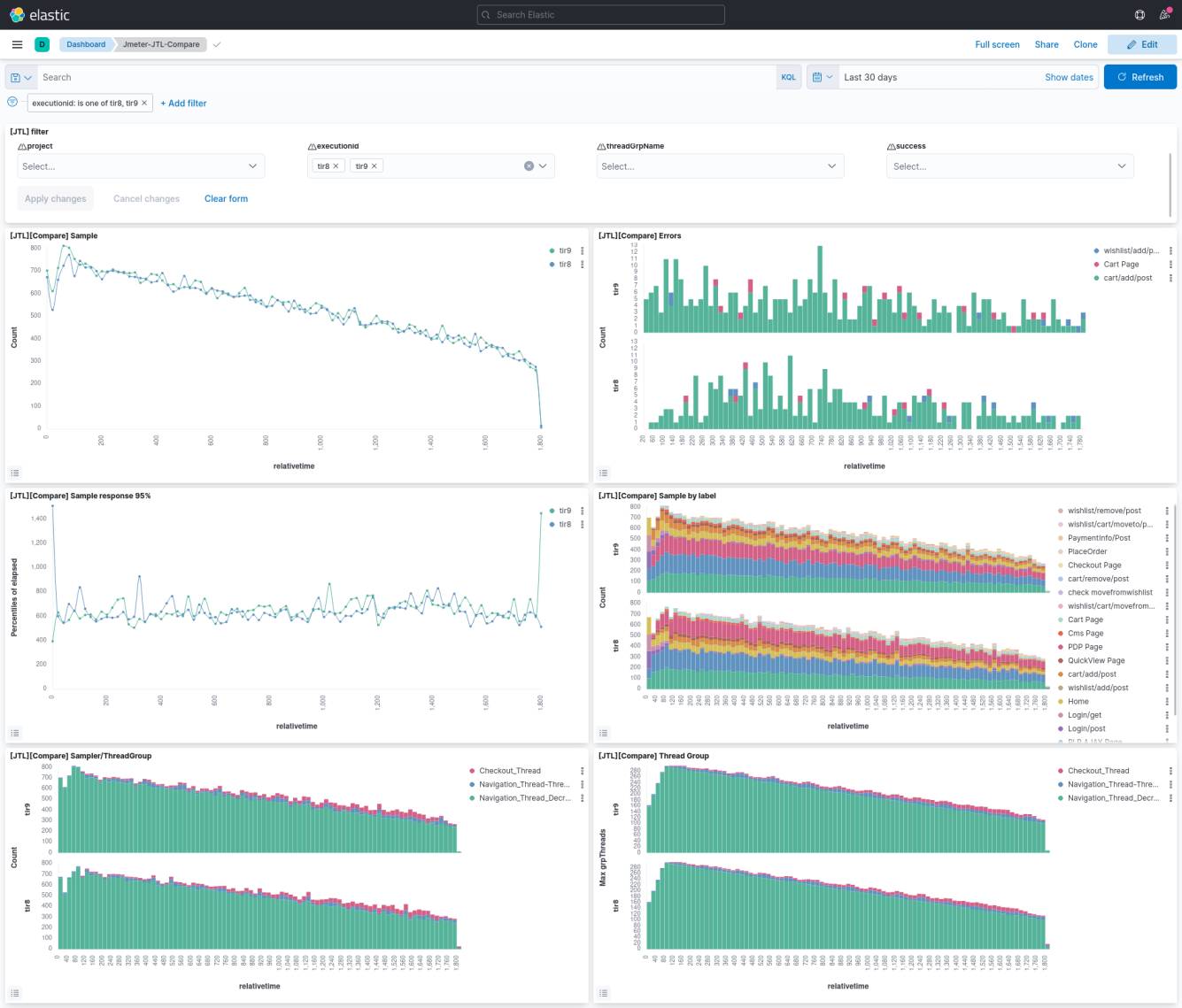
Task: Open options for tir9 in Sample legend
Action: click(582, 250)
